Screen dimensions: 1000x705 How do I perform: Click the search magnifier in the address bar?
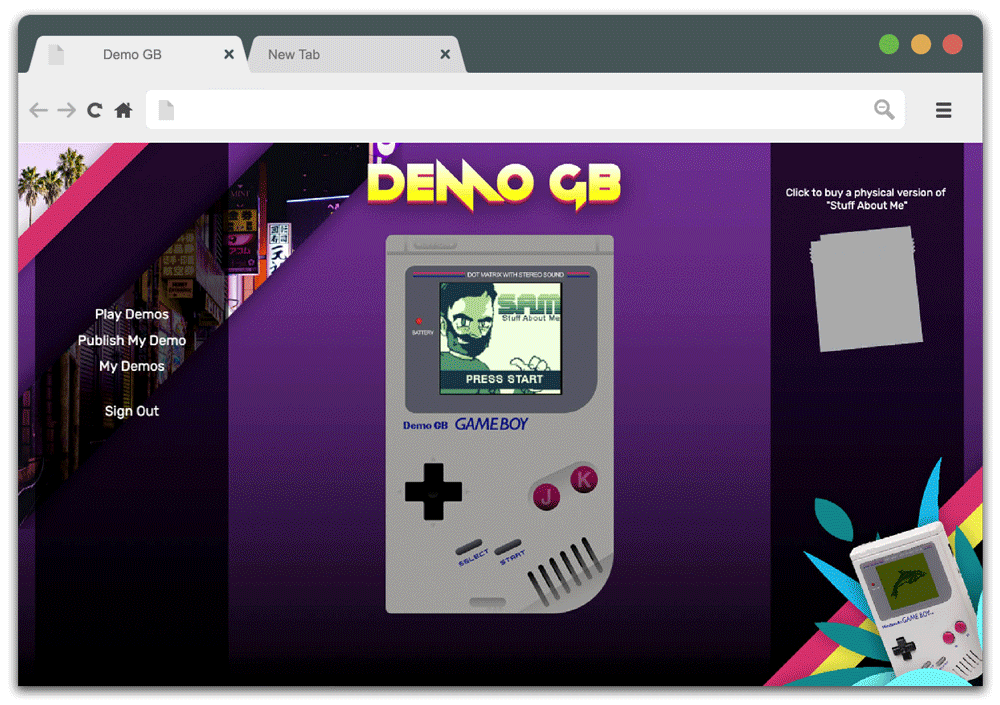click(x=884, y=110)
